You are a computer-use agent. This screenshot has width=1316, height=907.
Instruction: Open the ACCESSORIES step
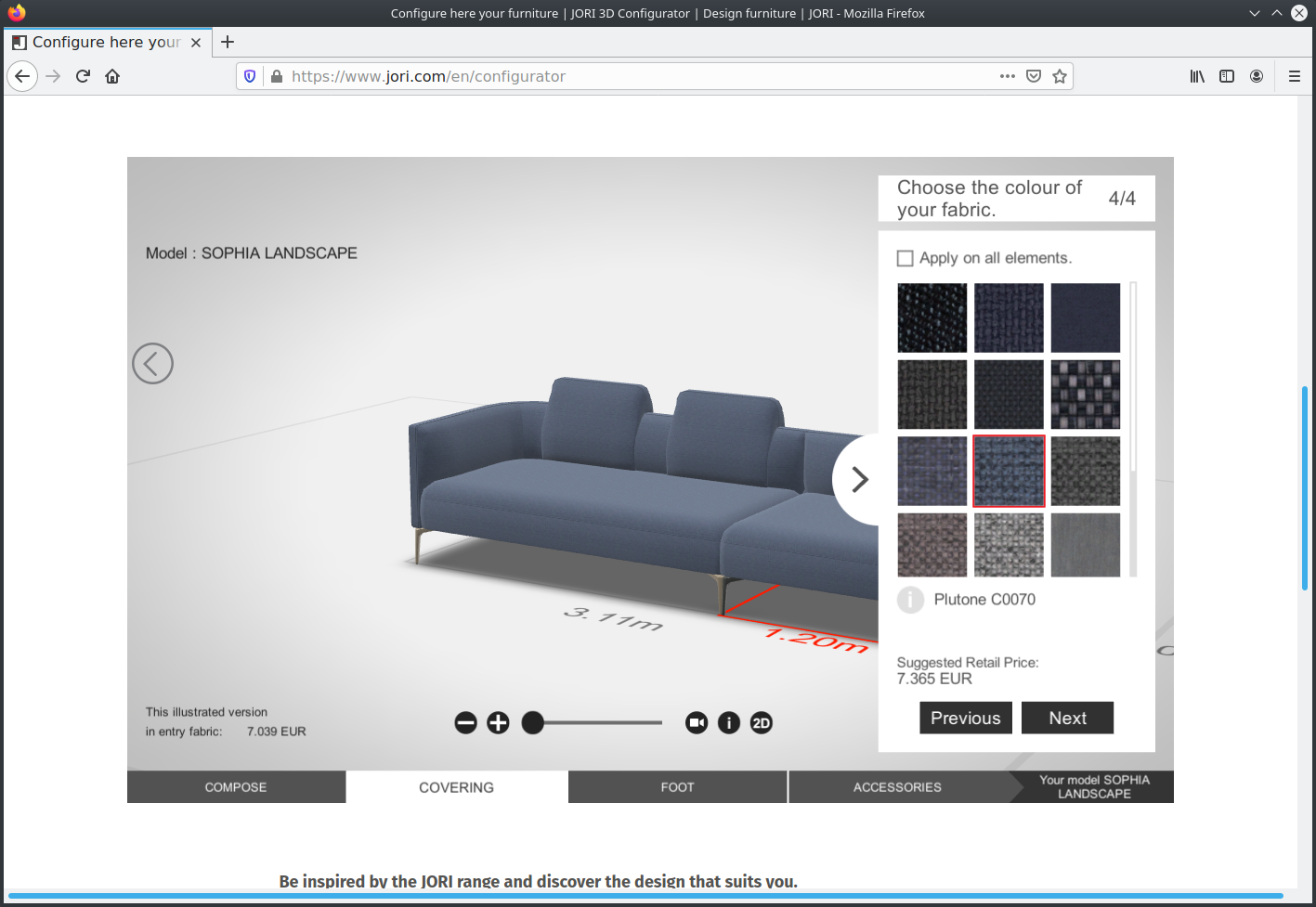[x=897, y=787]
